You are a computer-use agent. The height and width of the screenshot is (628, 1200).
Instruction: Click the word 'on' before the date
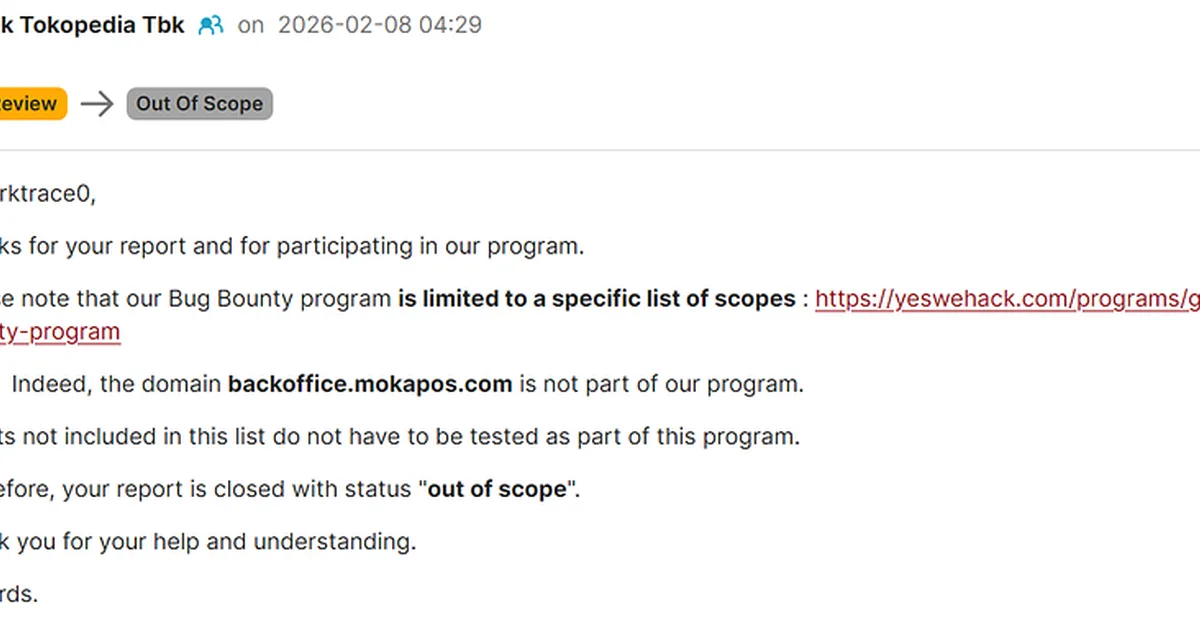[251, 25]
